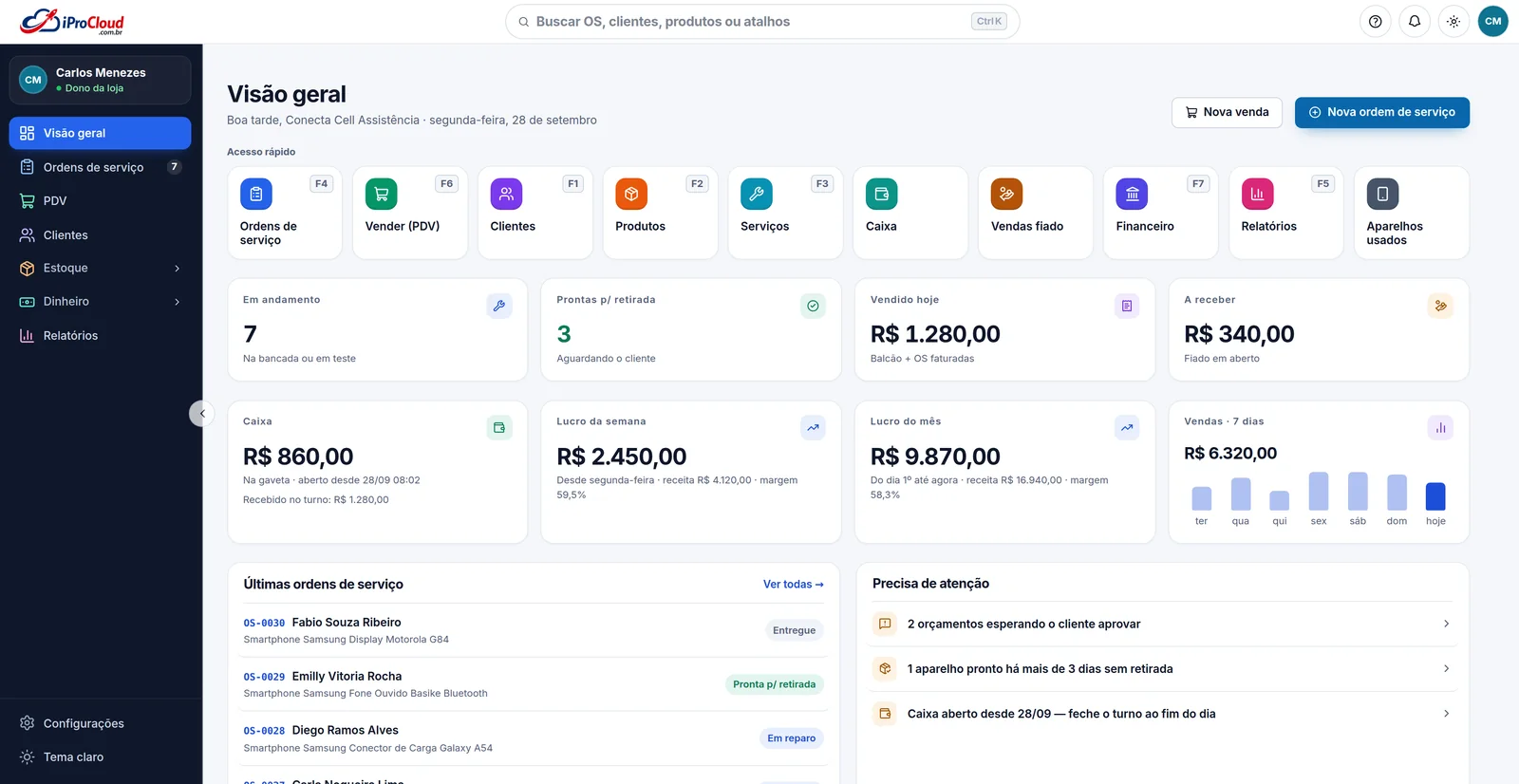Viewport: 1519px width, 784px height.
Task: Open notifications bell
Action: coord(1415,21)
